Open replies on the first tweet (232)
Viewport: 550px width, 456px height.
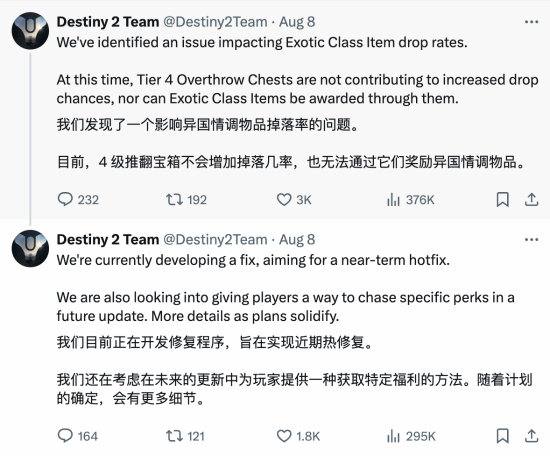(x=78, y=200)
